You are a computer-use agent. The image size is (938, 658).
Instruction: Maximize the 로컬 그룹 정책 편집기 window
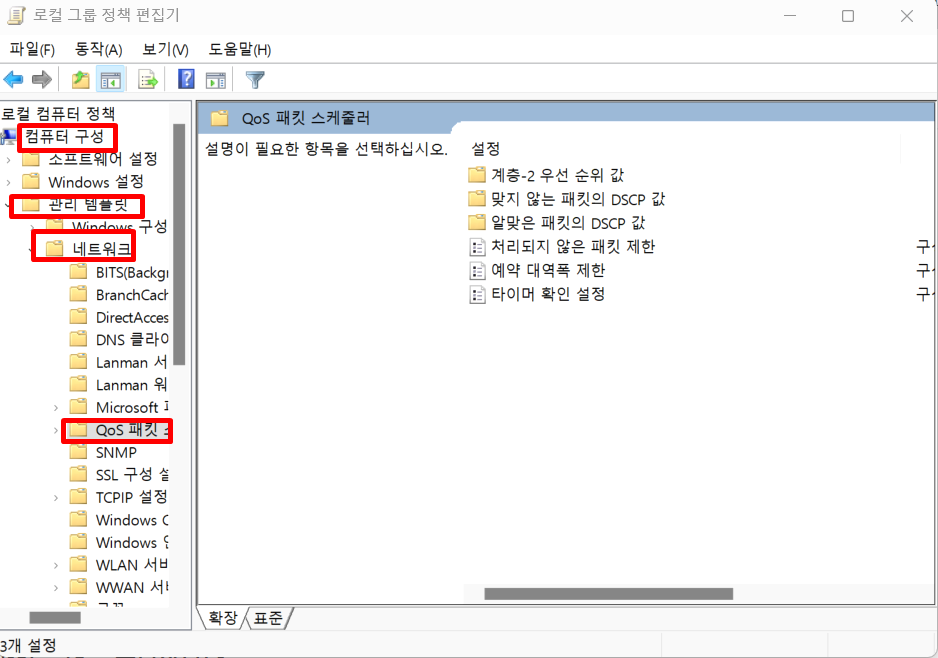[848, 16]
